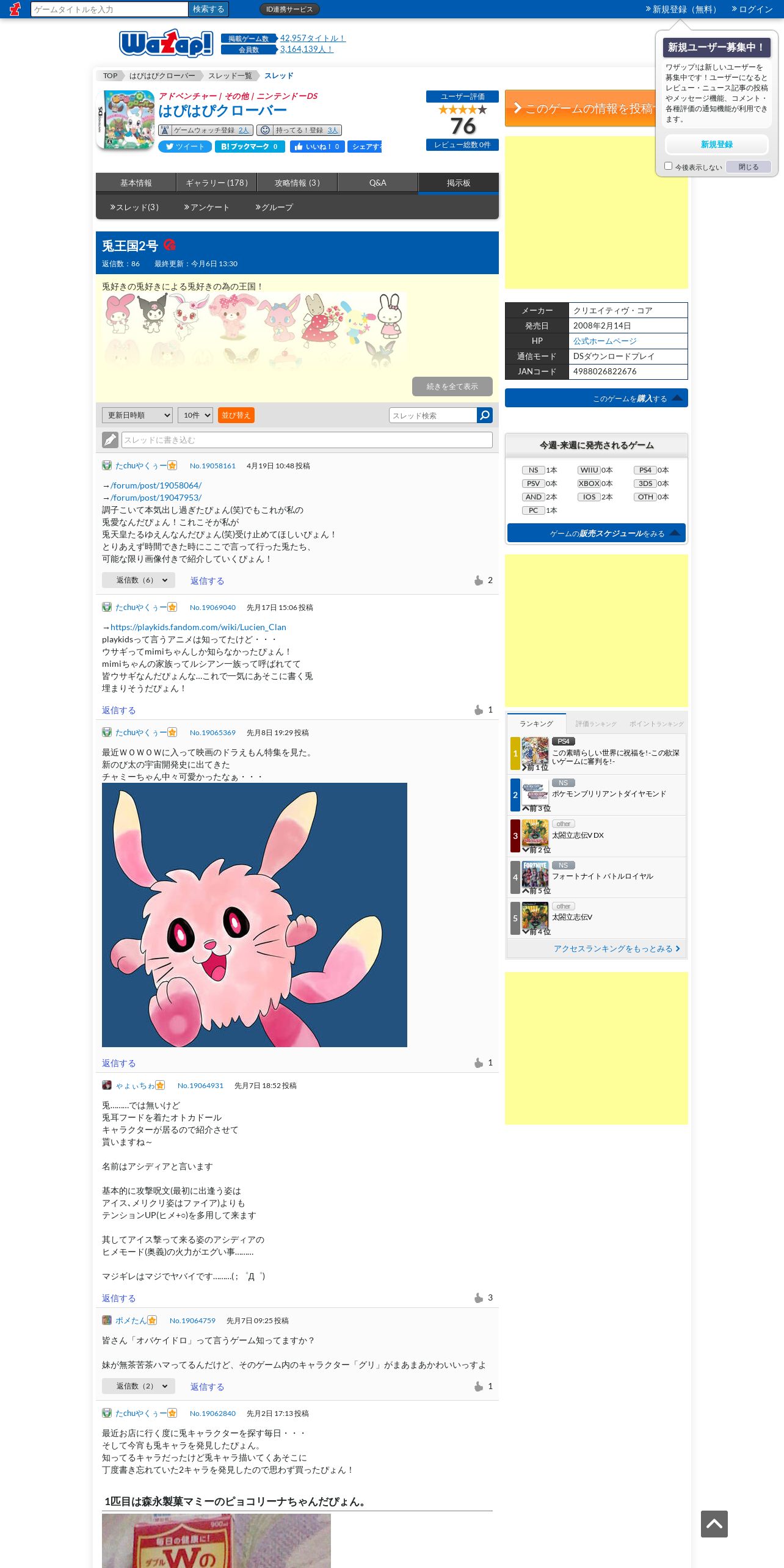Switch to the 基本情報 tab

(x=136, y=183)
